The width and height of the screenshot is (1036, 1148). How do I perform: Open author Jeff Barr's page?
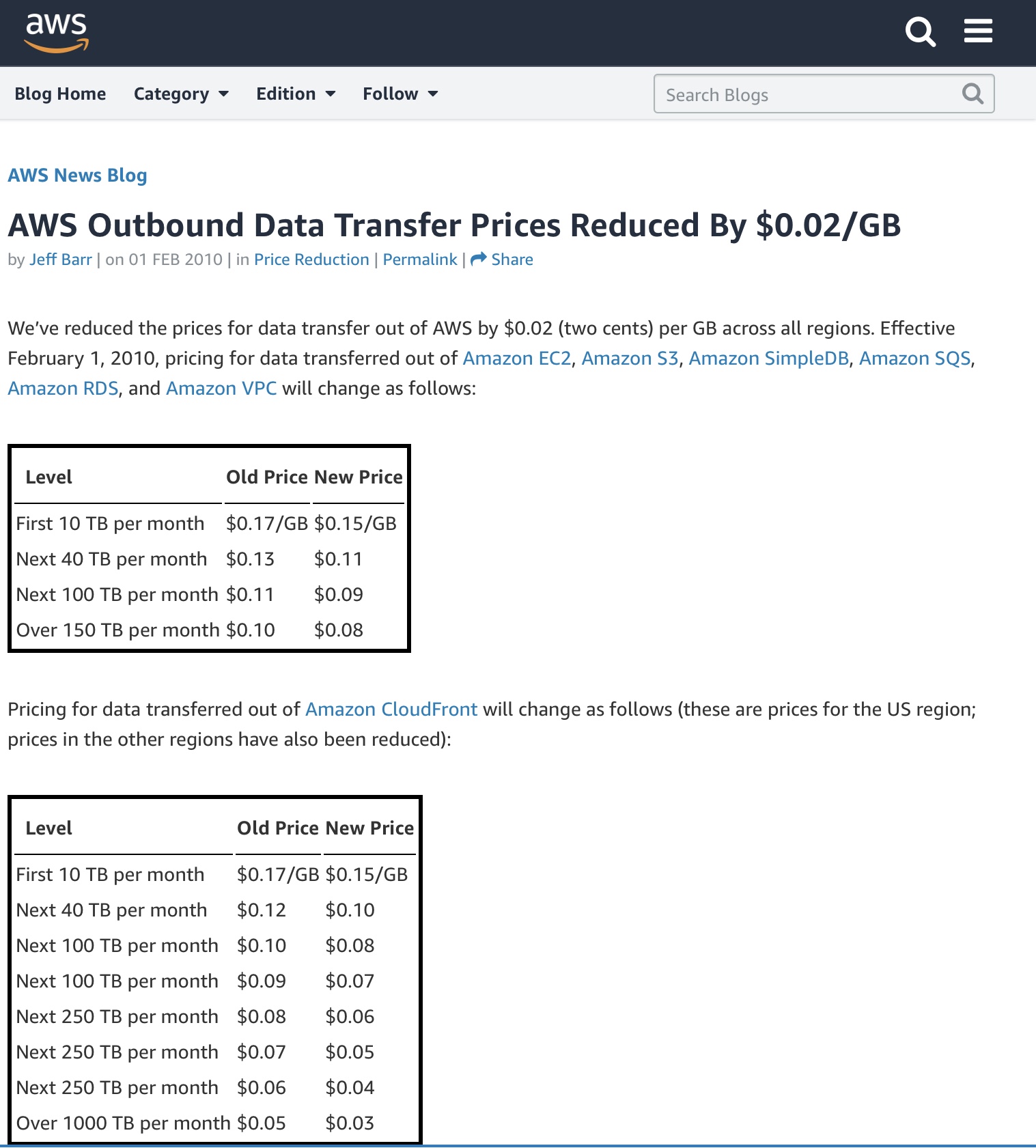pyautogui.click(x=61, y=260)
